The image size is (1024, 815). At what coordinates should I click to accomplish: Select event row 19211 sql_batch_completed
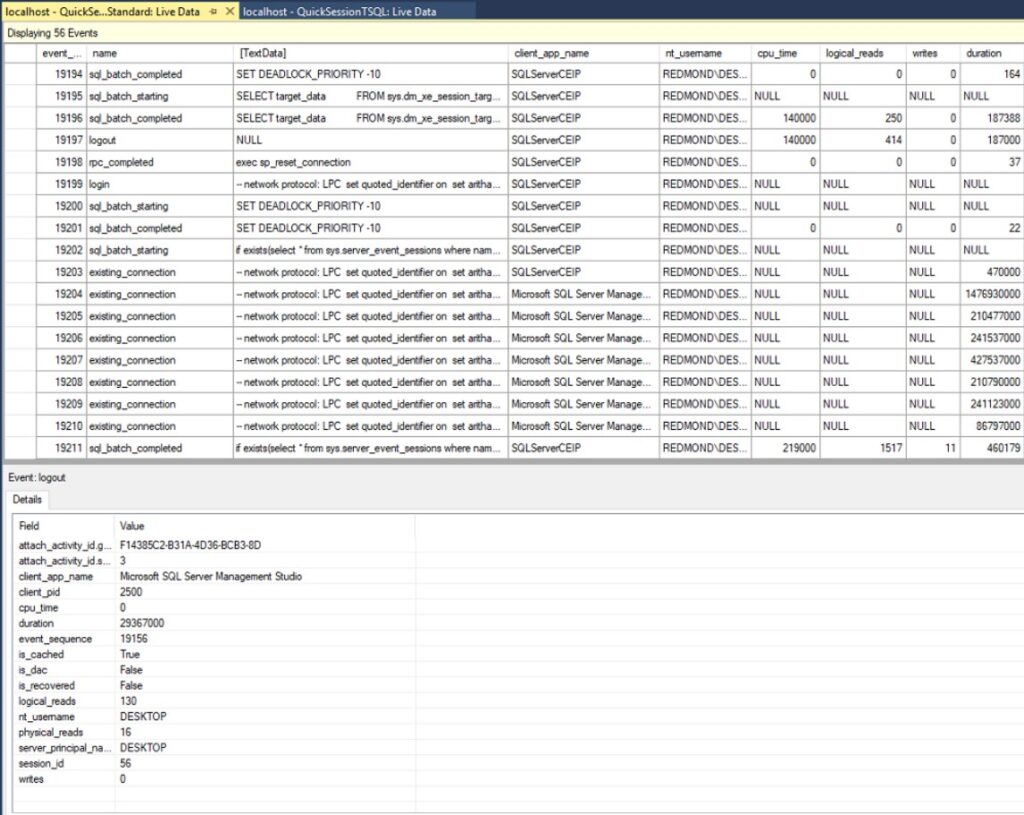(x=514, y=448)
